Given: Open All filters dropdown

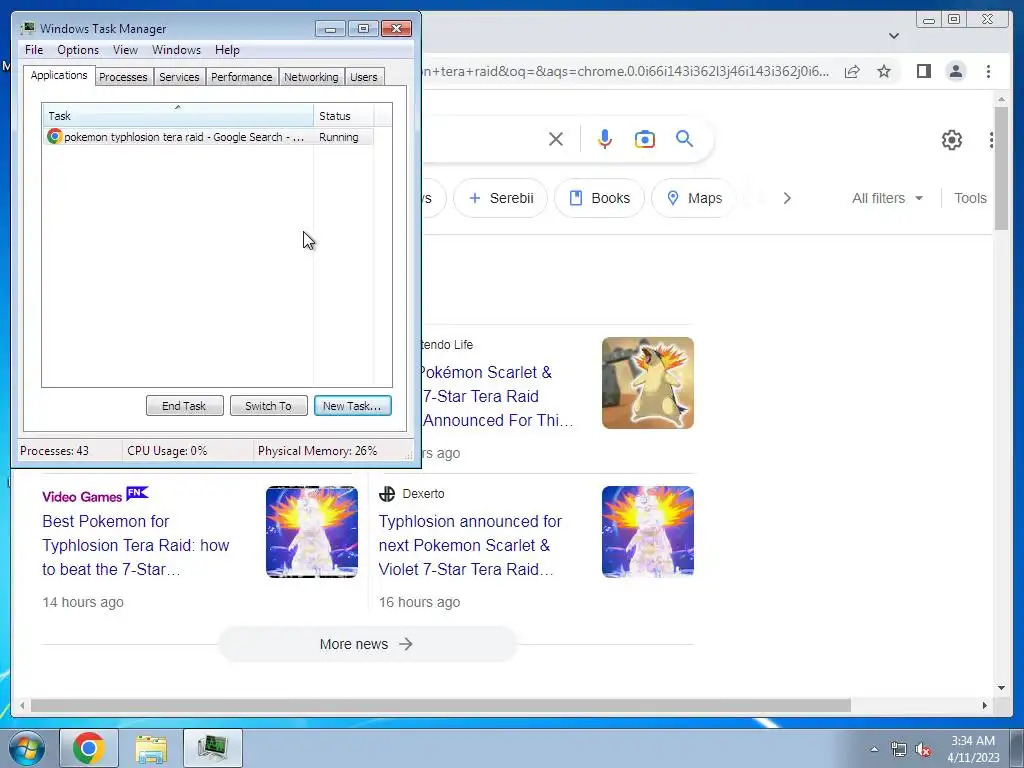Looking at the screenshot, I should coord(888,198).
